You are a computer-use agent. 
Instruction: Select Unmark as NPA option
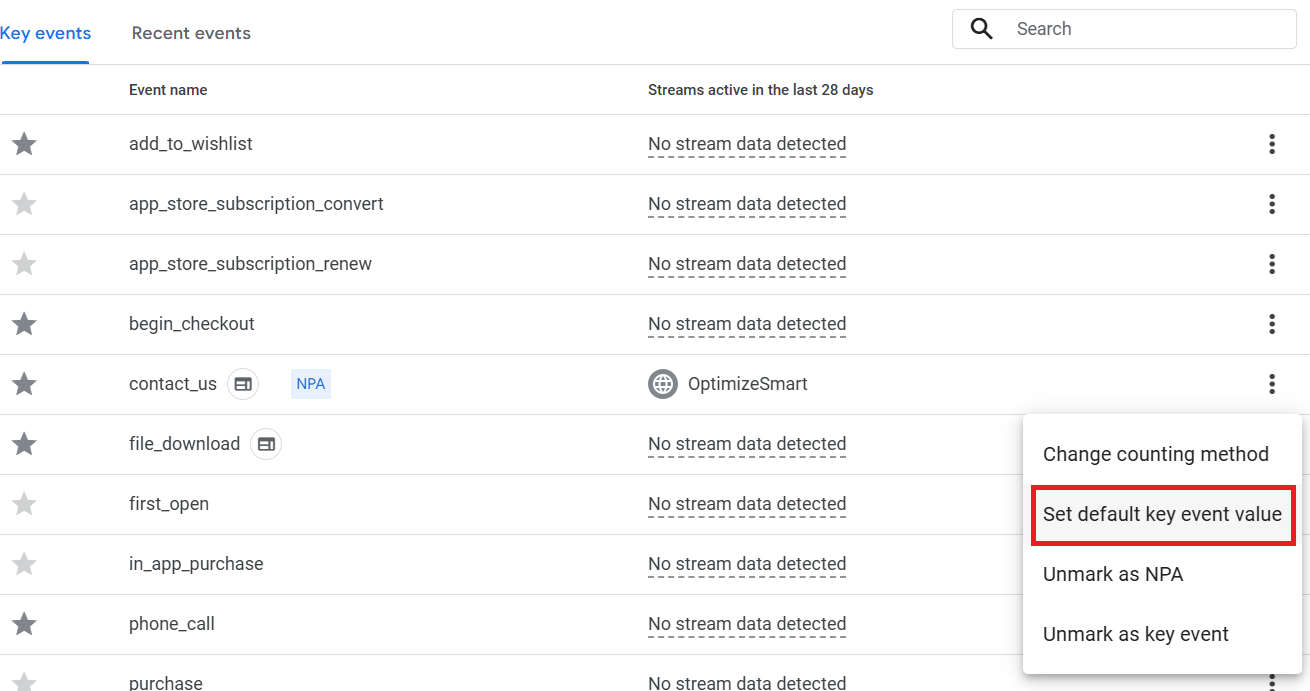click(x=1112, y=574)
